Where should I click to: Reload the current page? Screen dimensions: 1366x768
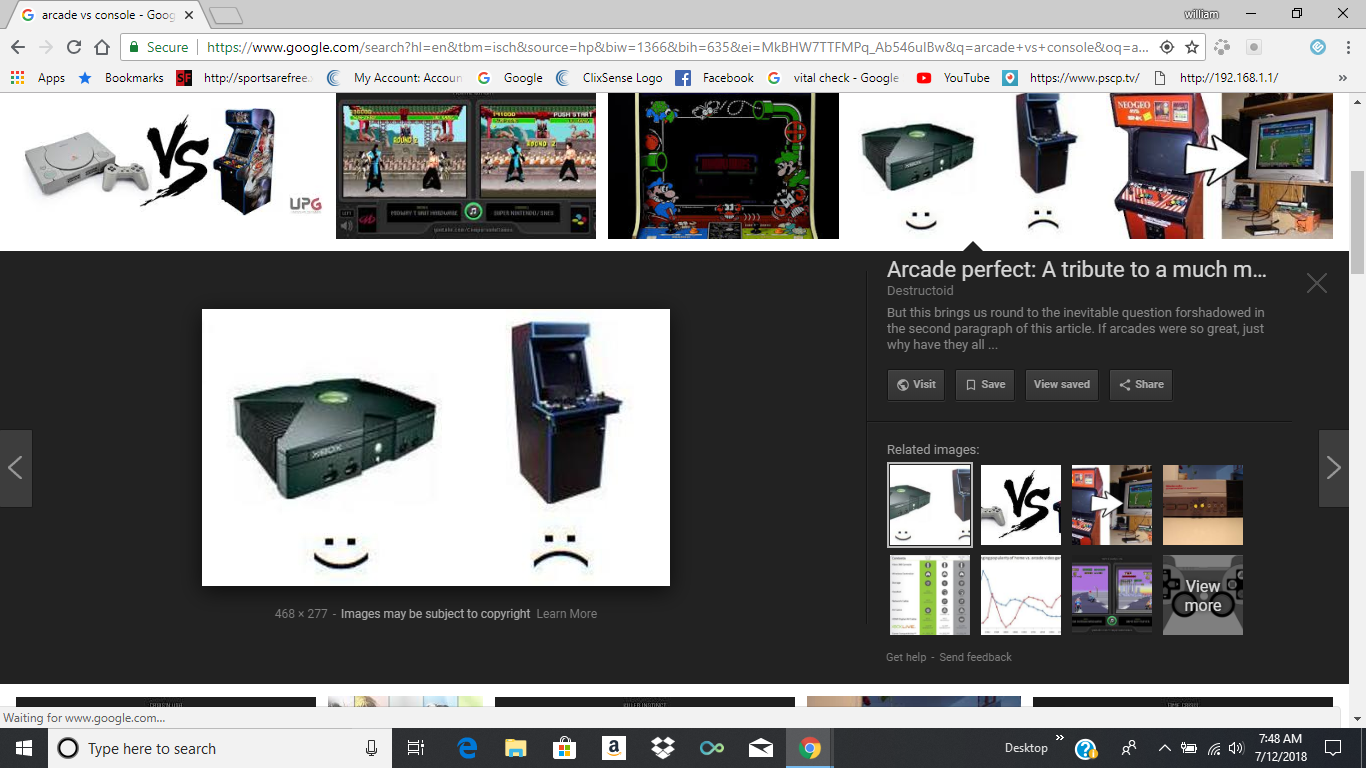pyautogui.click(x=73, y=47)
